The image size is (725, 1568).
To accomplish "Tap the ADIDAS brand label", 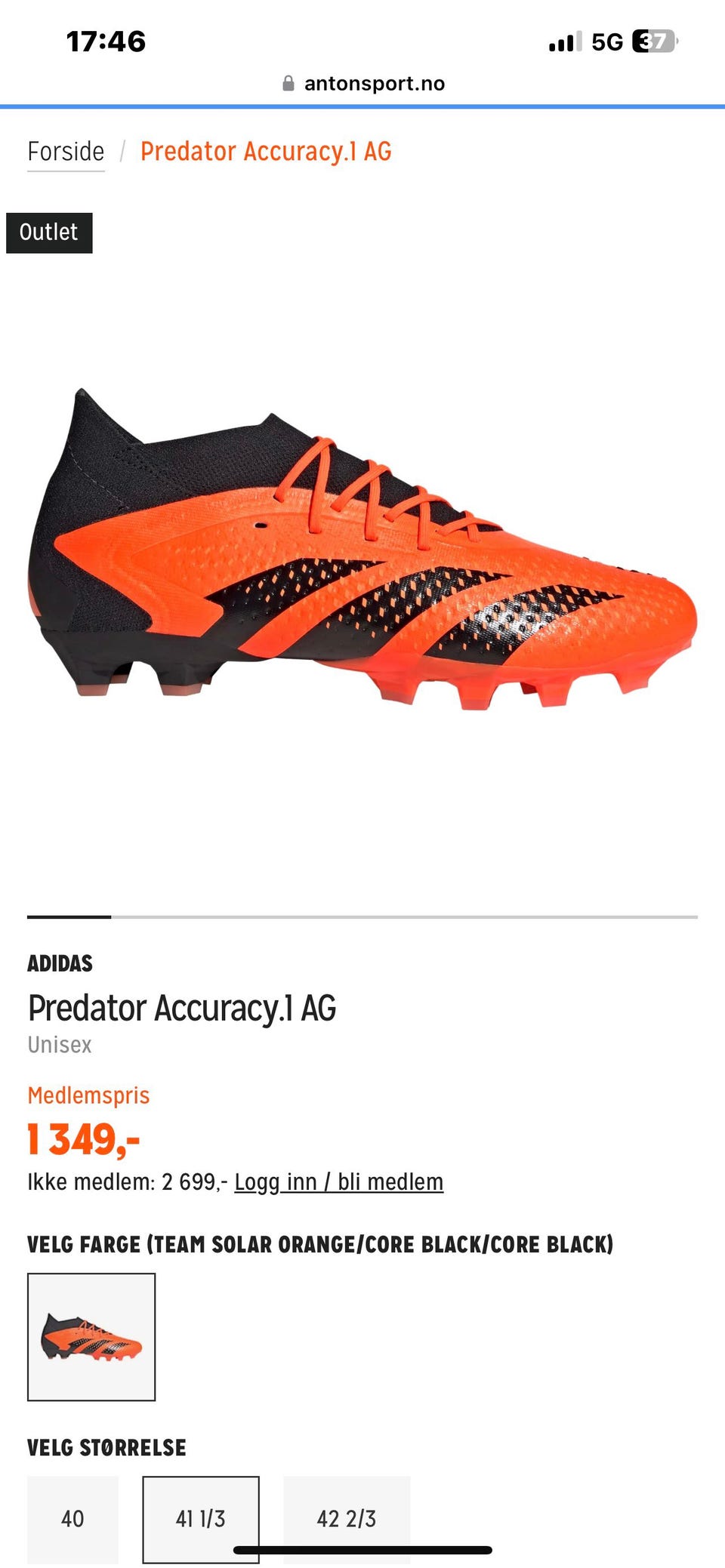I will point(60,963).
